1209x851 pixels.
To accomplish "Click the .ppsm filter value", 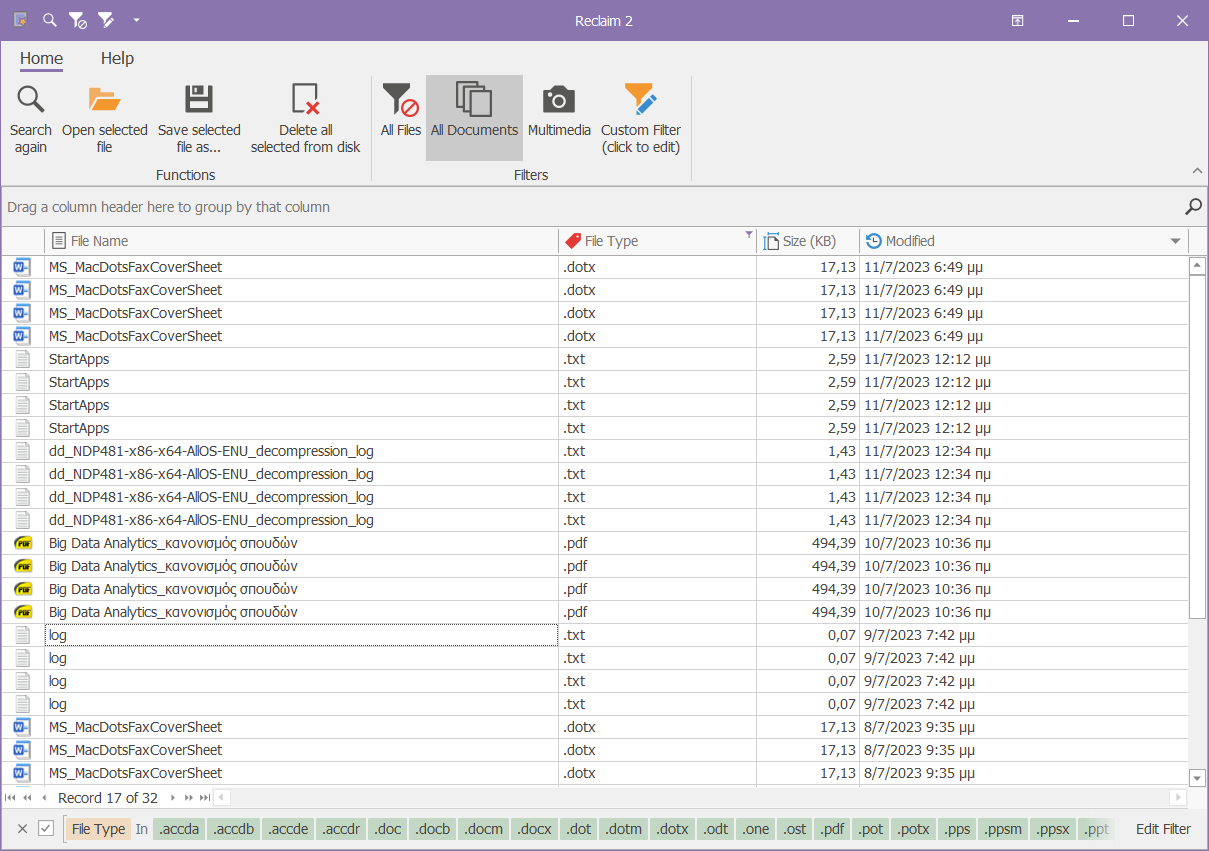I will (1003, 829).
